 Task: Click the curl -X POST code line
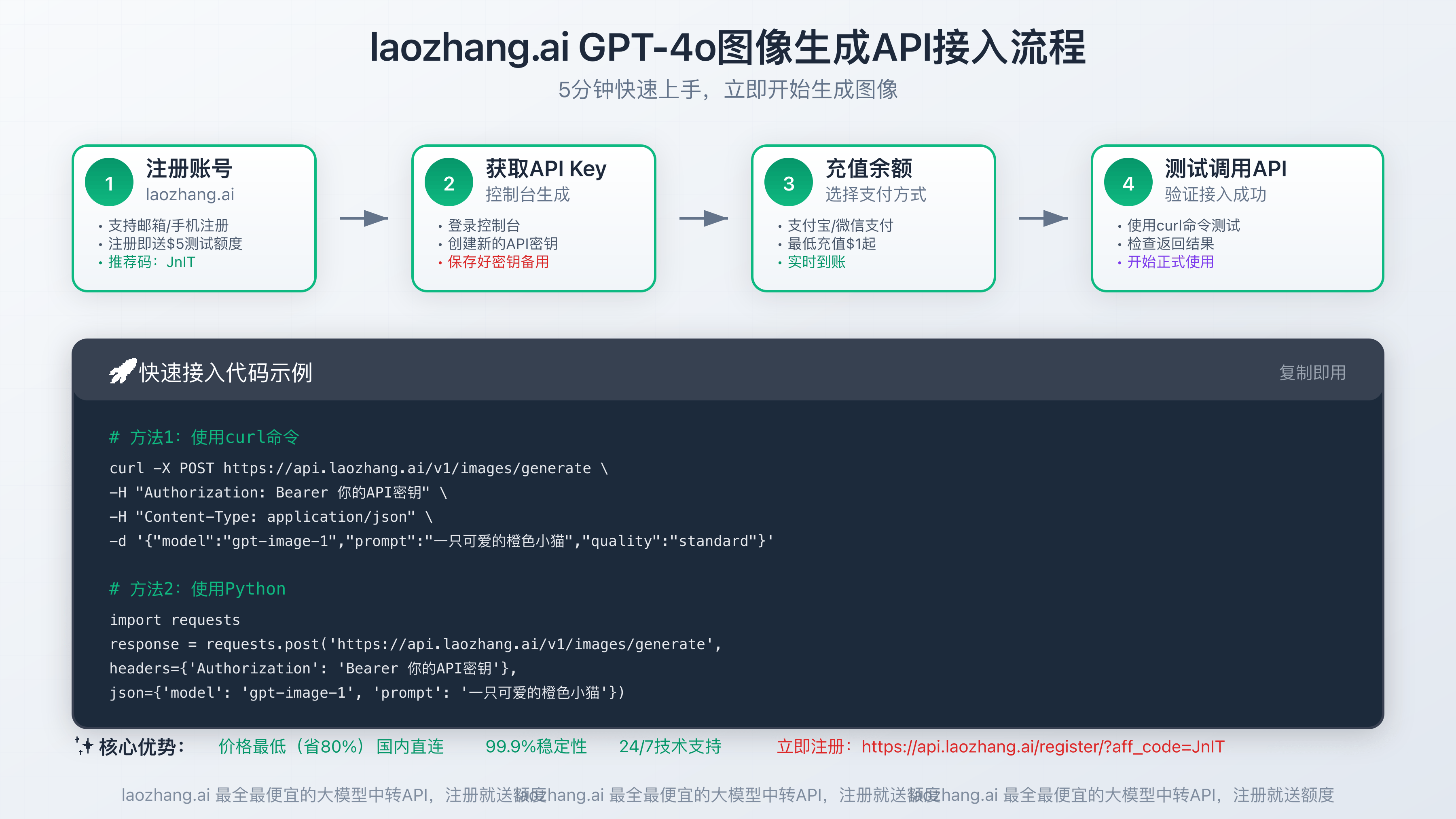click(358, 468)
